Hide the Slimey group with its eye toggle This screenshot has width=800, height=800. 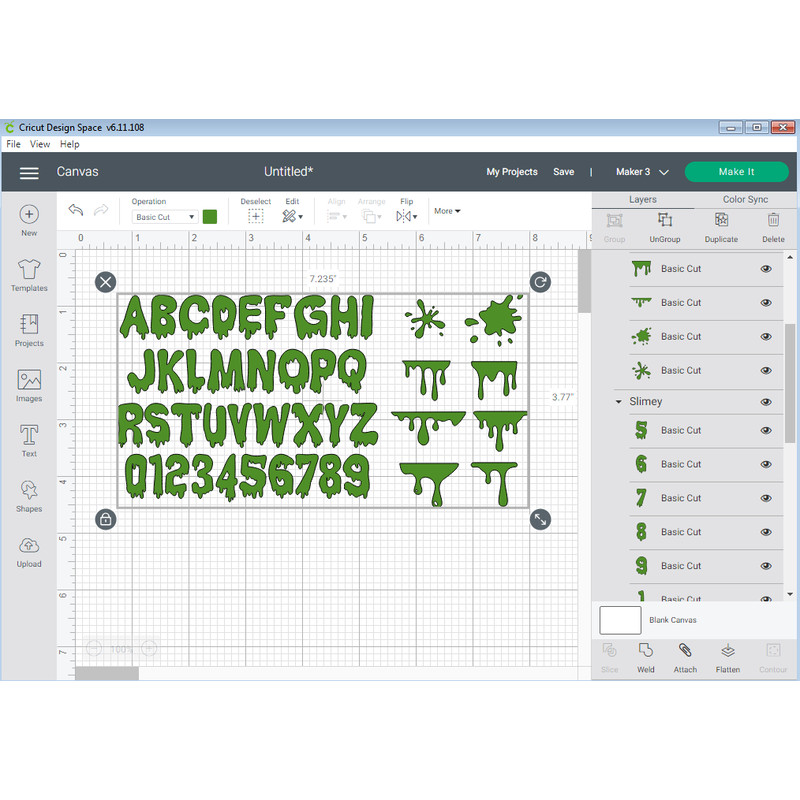(766, 401)
